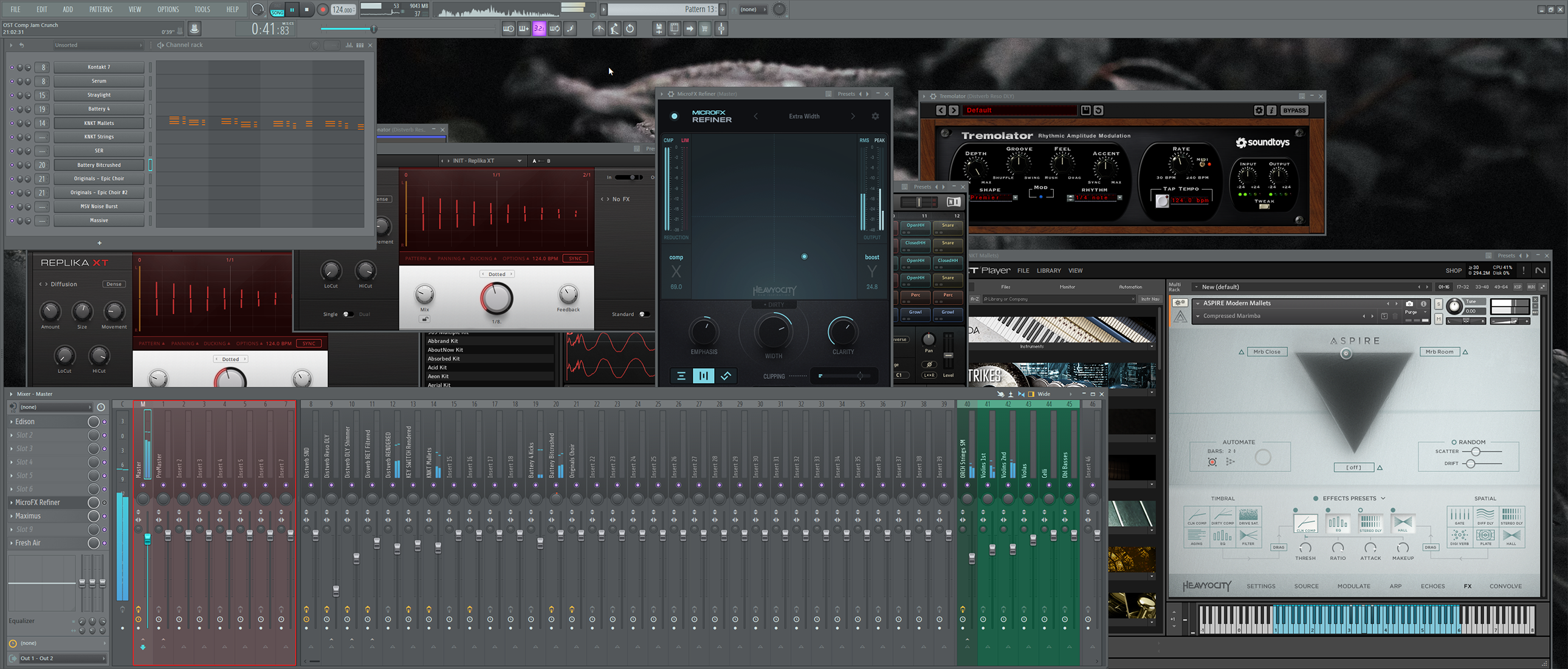Screen dimensions: 1568x669
Task: Select the CLN COMP timbral effect icon
Action: (x=1196, y=516)
